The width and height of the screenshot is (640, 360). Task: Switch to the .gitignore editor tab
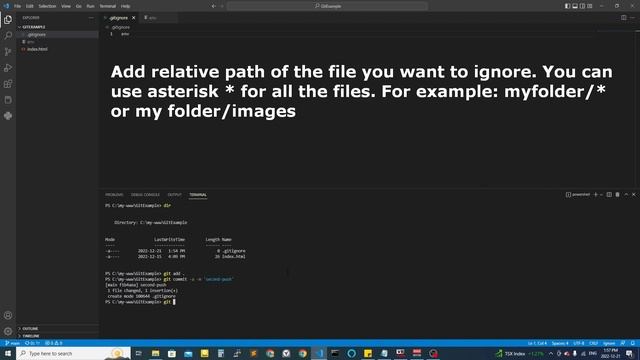(119, 18)
